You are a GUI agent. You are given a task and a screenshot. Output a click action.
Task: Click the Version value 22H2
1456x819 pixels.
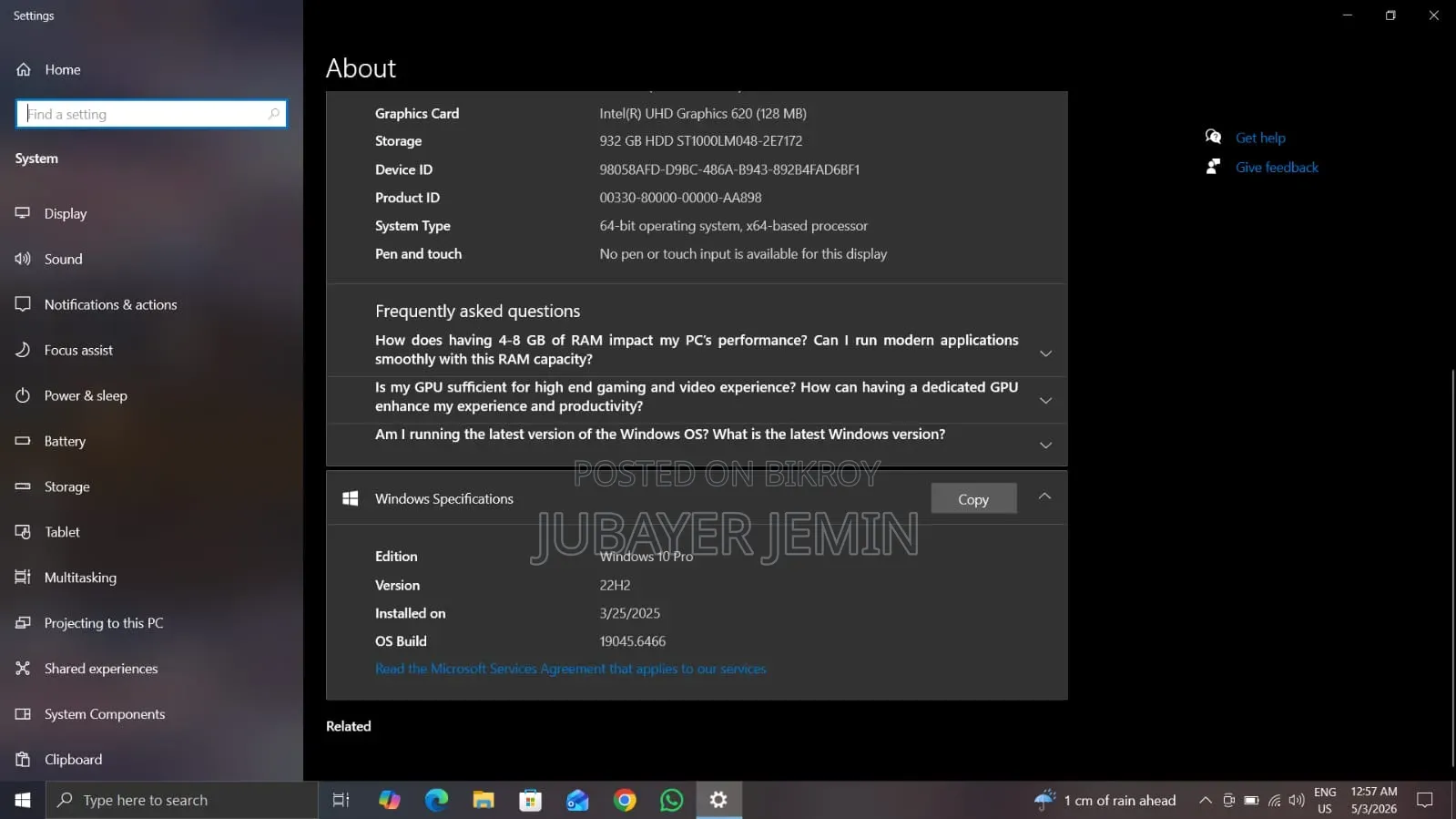[615, 586]
